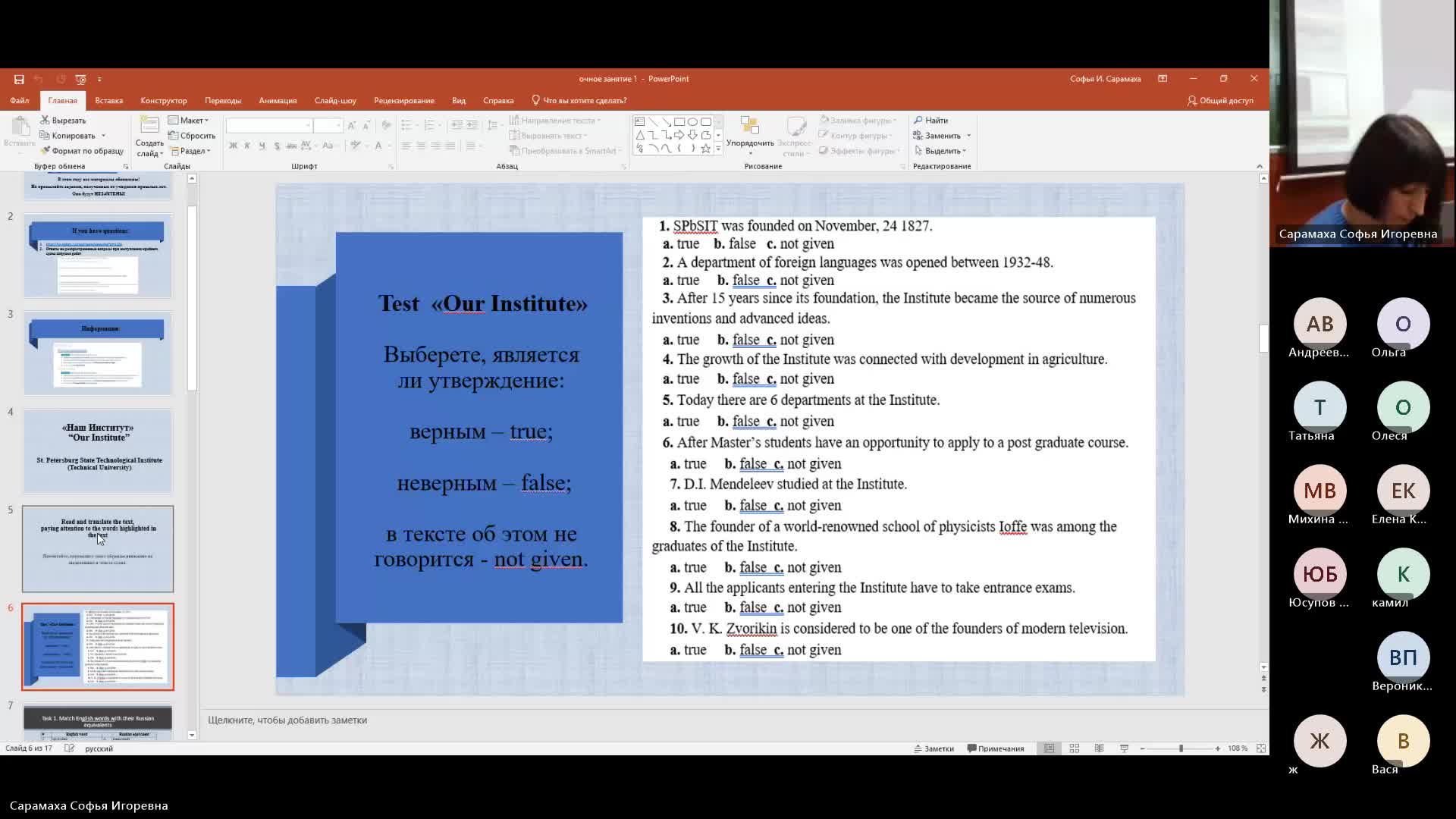Open the Файл menu
This screenshot has width=1456, height=819.
point(20,101)
